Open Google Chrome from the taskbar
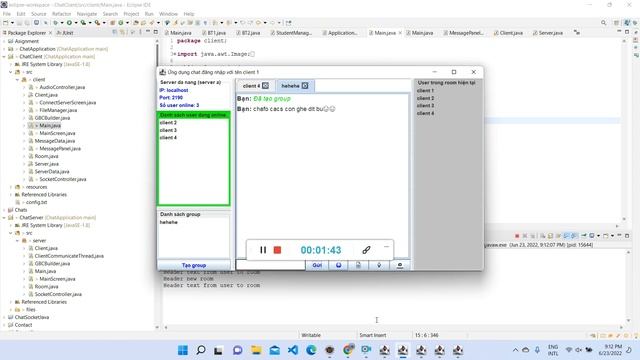 [x=348, y=350]
